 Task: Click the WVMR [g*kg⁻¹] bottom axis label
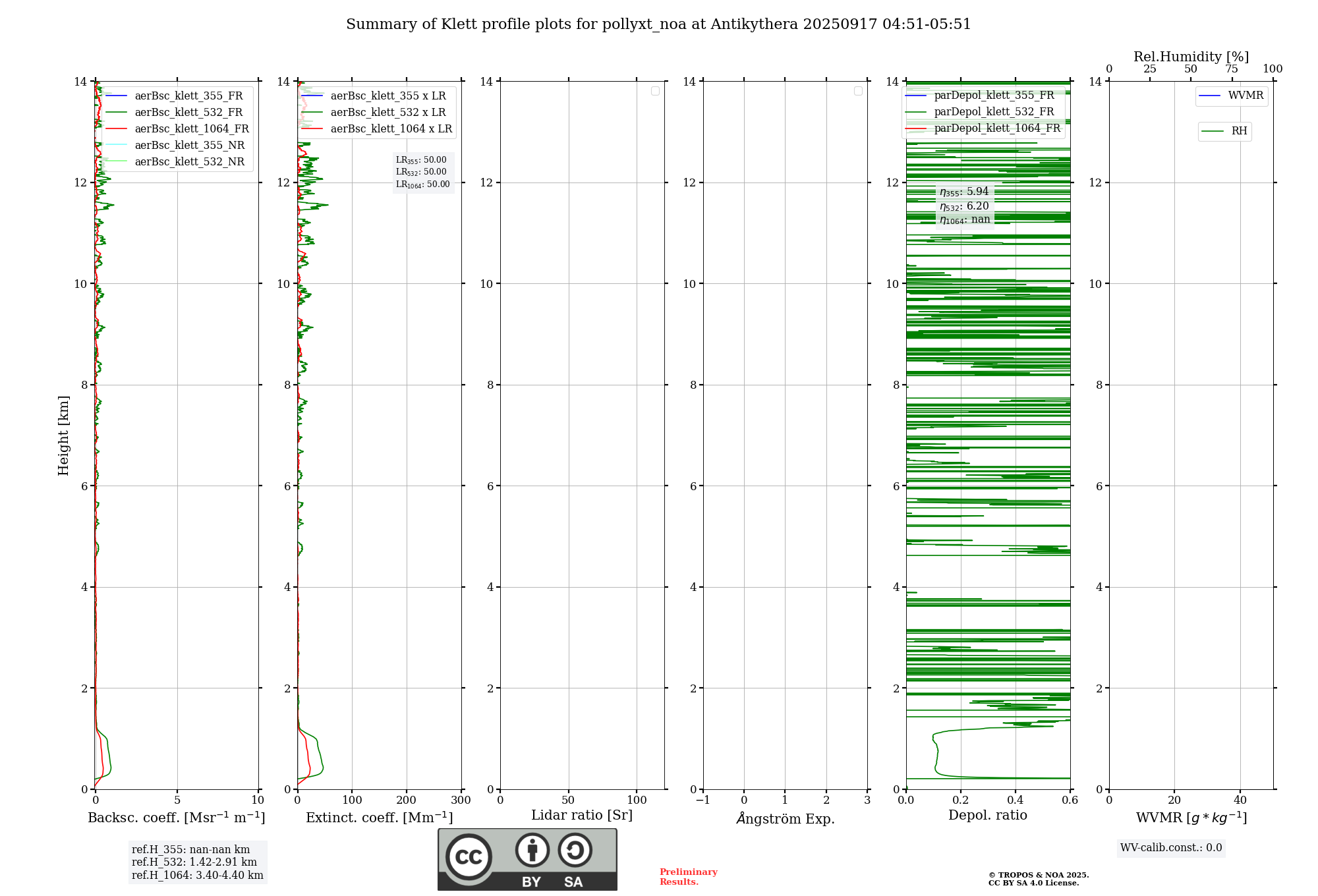pos(1191,818)
